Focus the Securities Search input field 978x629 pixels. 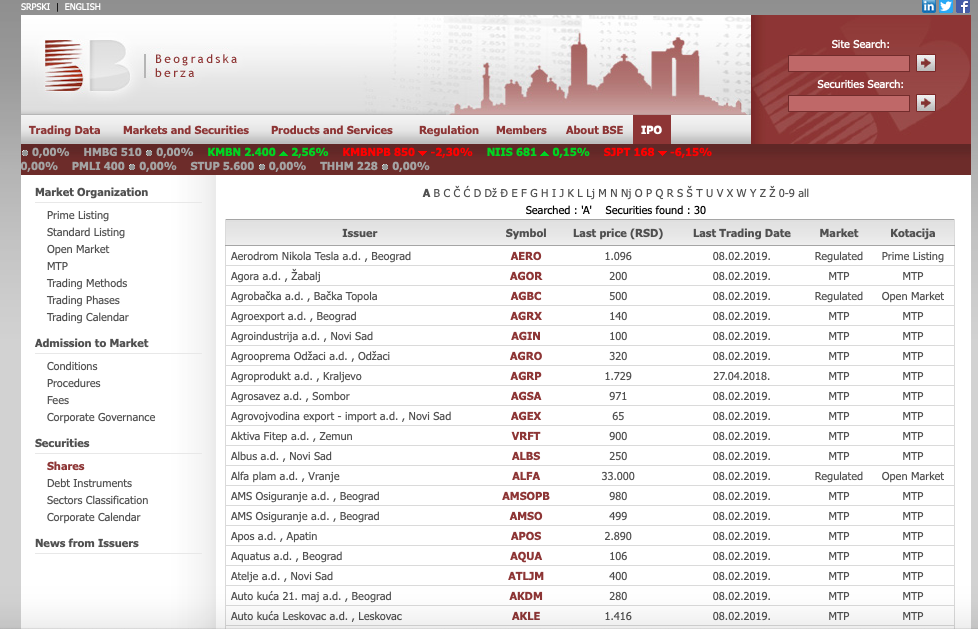(848, 103)
